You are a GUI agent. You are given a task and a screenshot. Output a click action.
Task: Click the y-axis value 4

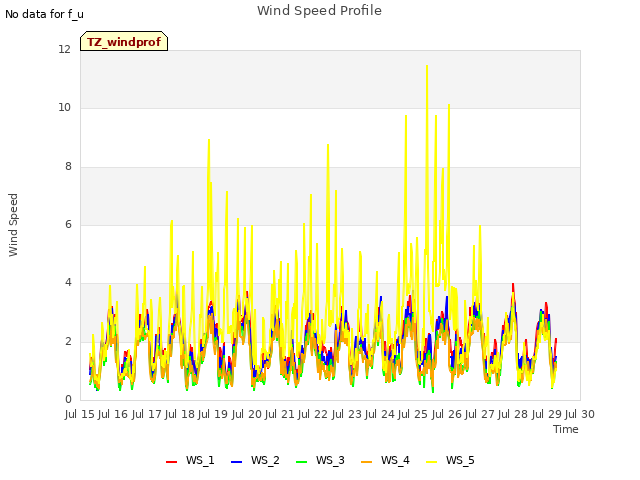click(68, 282)
